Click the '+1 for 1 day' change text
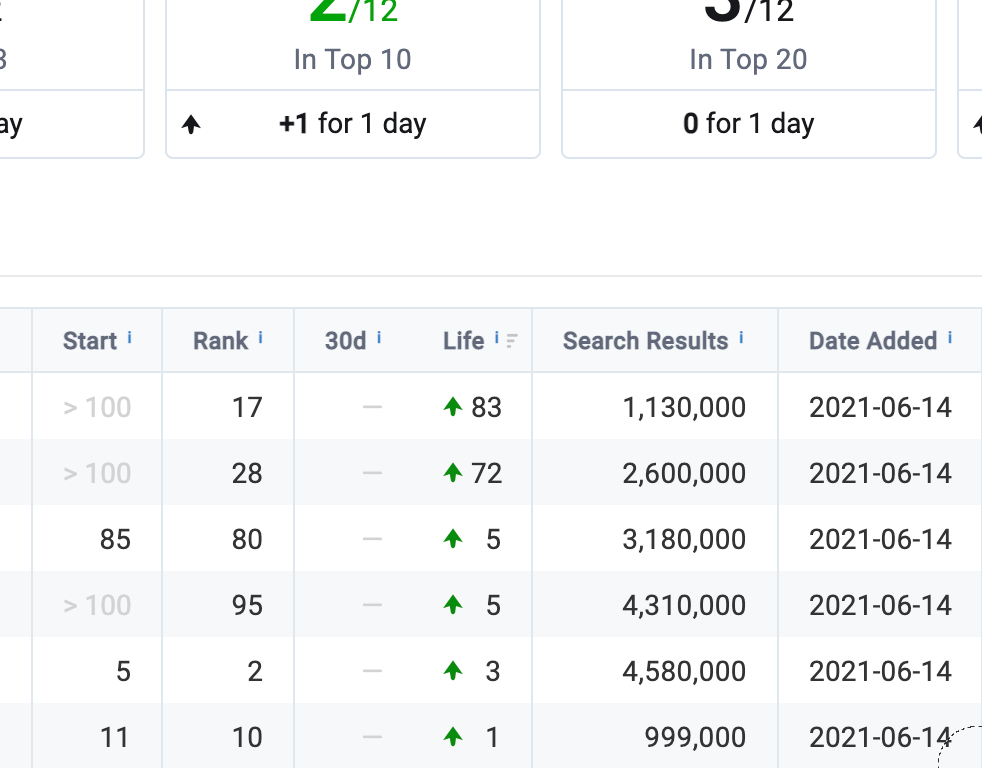The image size is (982, 768). 353,123
